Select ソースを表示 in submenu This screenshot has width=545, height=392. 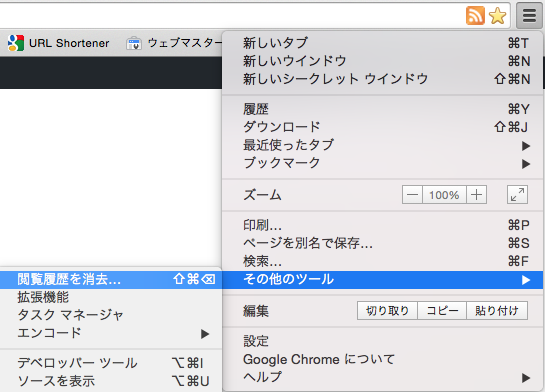(x=111, y=381)
